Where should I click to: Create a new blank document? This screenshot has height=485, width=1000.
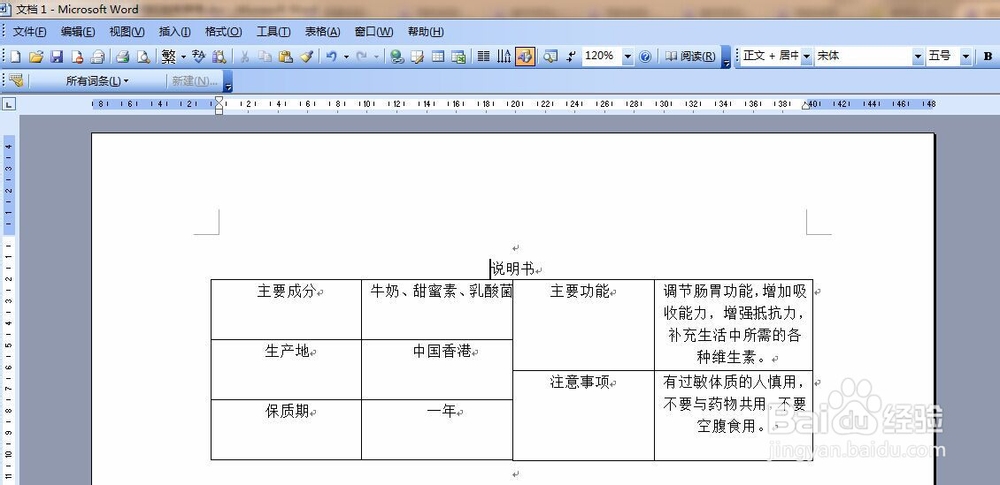pyautogui.click(x=15, y=57)
